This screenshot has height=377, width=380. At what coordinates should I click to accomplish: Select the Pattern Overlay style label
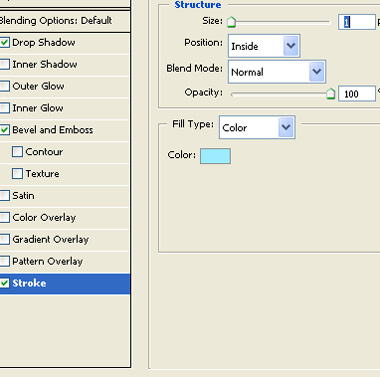tap(47, 261)
